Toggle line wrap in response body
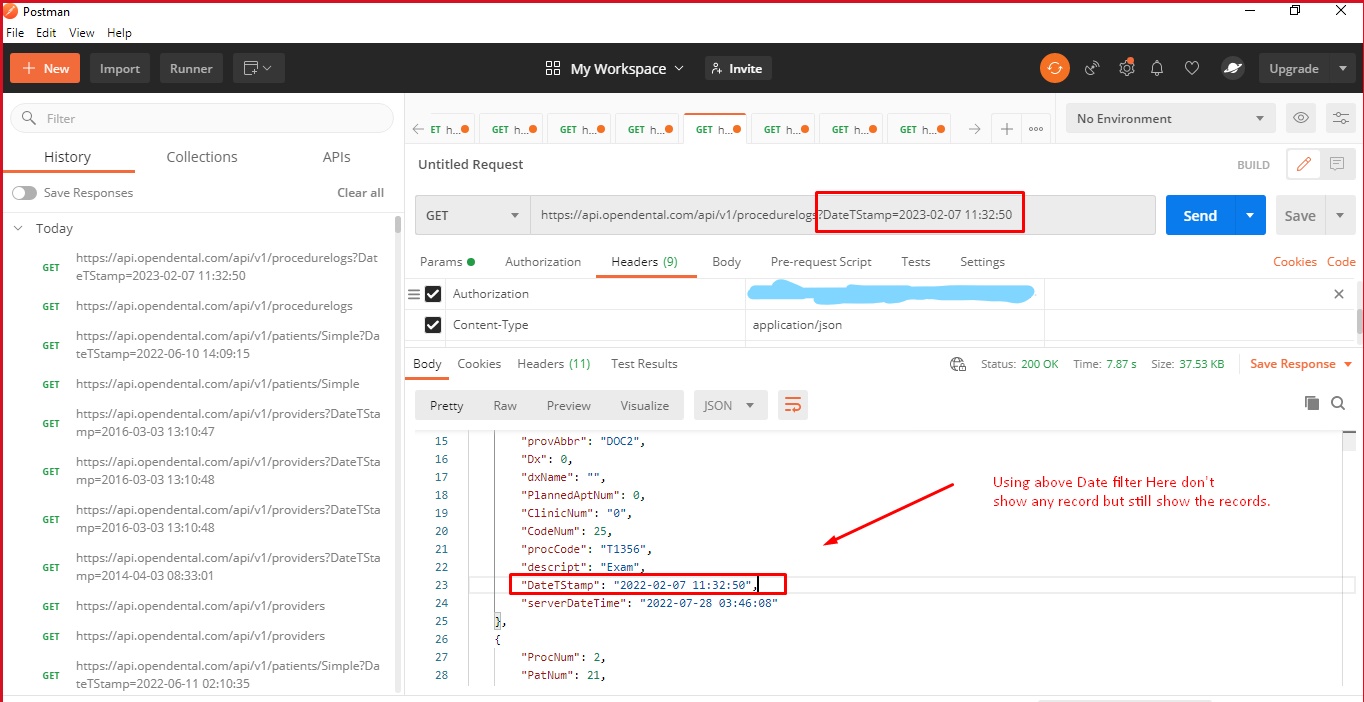 tap(793, 405)
